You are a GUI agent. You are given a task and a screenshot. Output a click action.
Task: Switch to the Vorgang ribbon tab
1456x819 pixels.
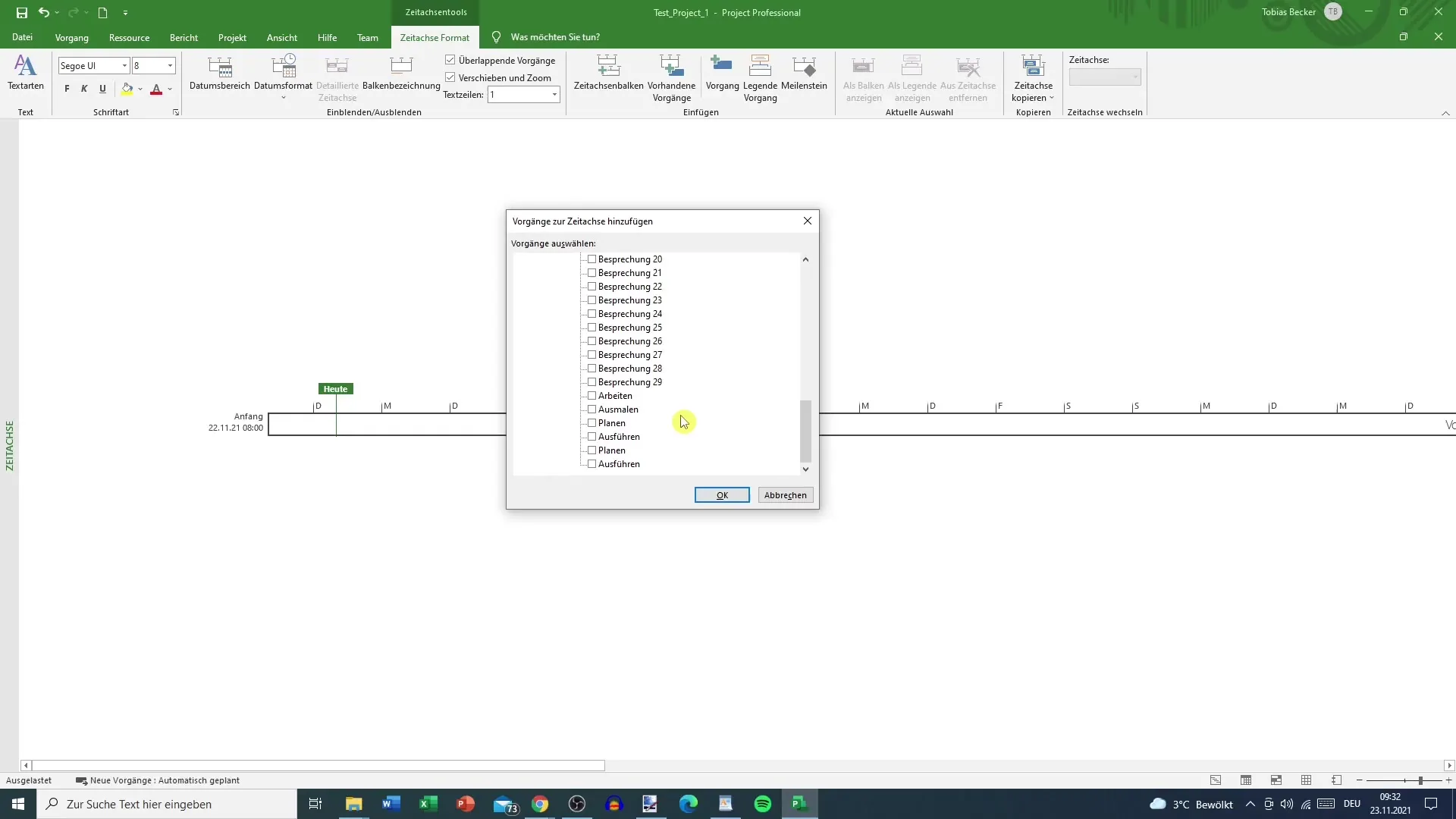pyautogui.click(x=71, y=37)
